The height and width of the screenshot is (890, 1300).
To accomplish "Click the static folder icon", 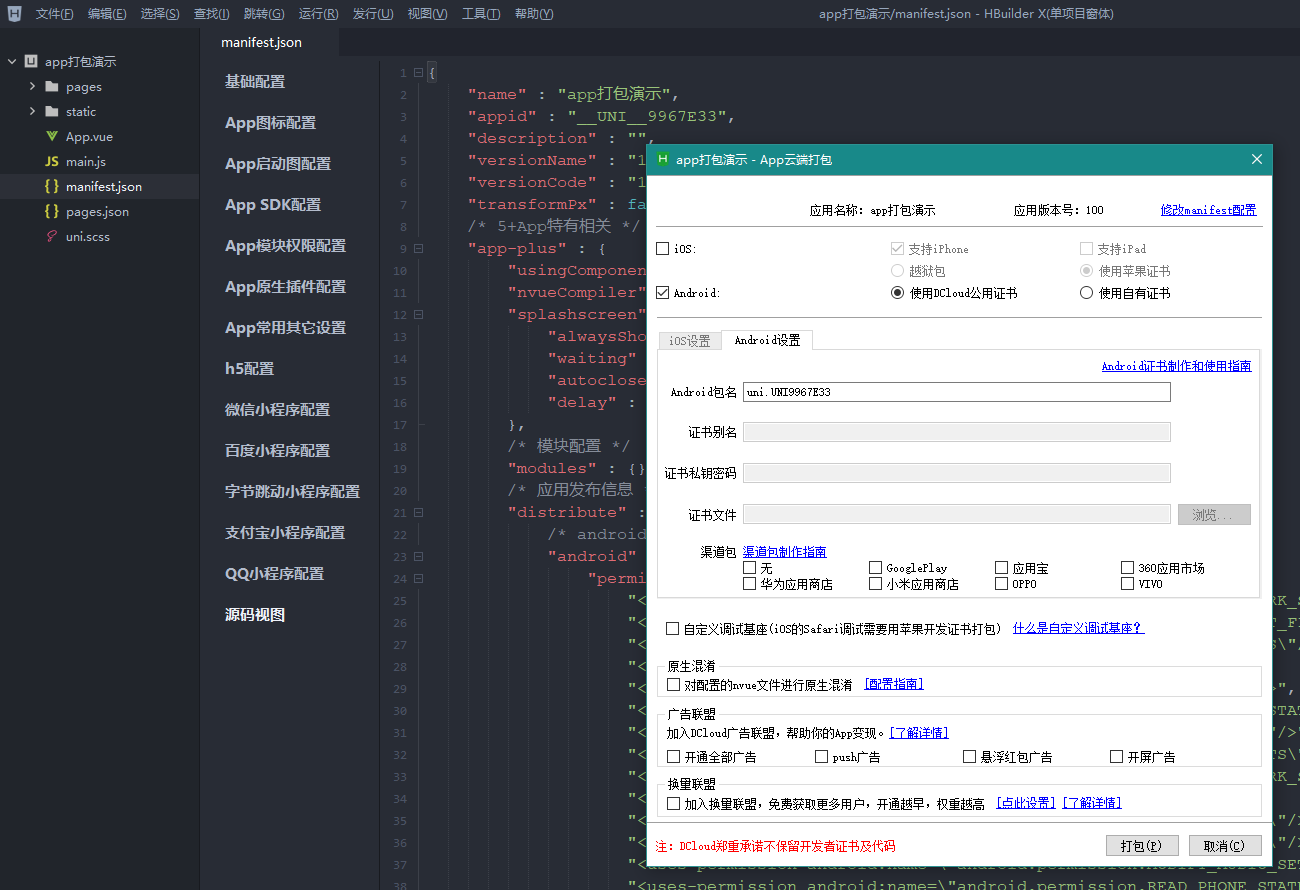I will [52, 112].
